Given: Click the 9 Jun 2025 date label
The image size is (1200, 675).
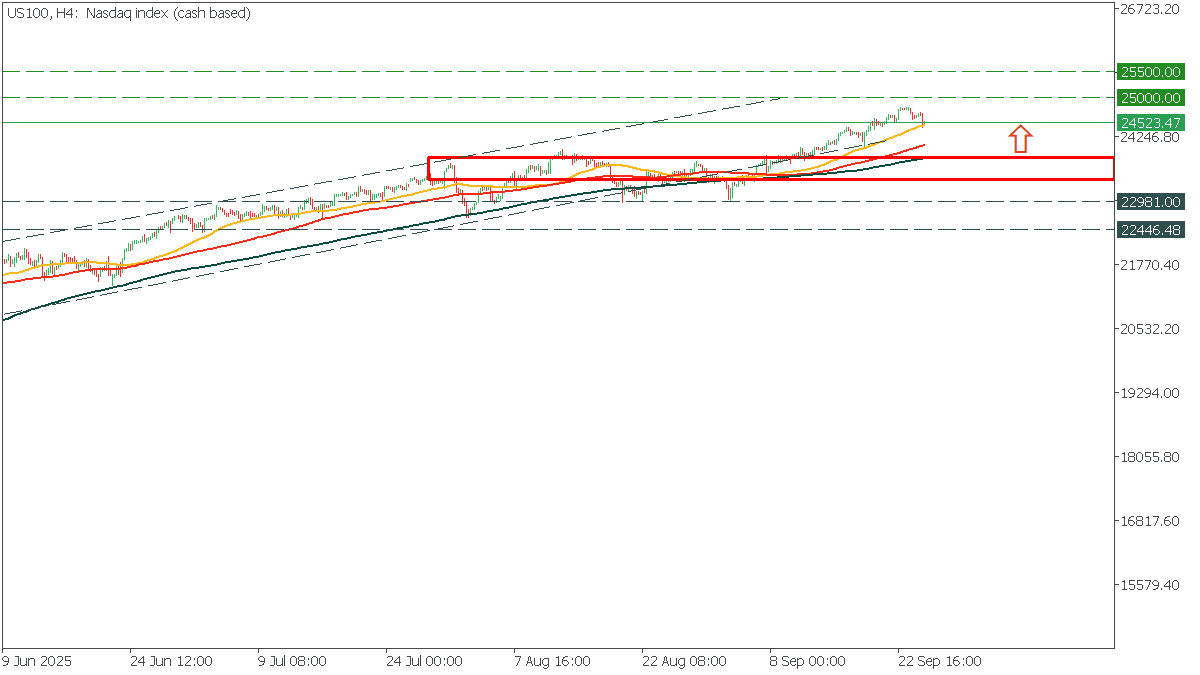Looking at the screenshot, I should (38, 661).
